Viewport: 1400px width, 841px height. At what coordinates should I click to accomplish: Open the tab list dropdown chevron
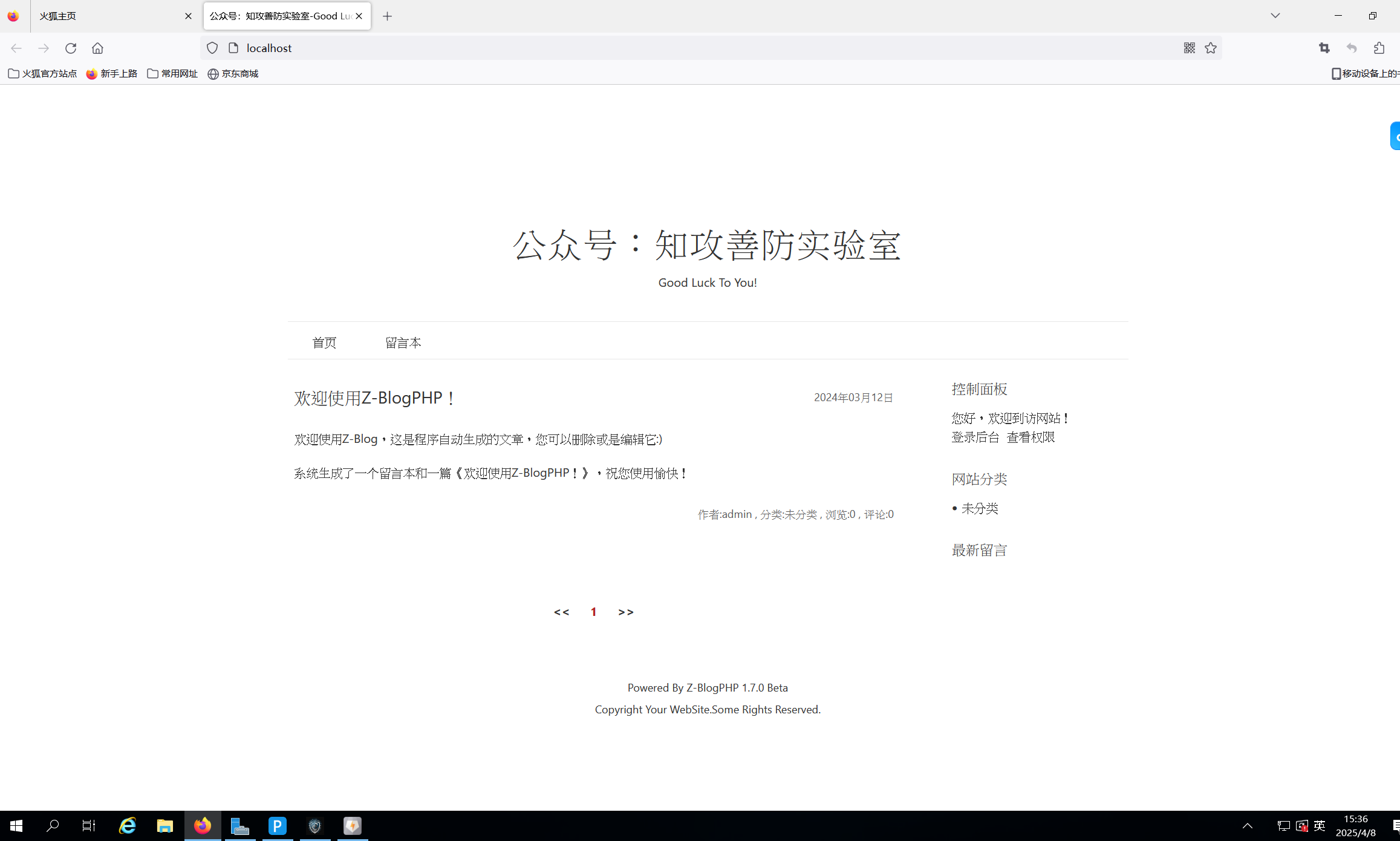pos(1275,15)
